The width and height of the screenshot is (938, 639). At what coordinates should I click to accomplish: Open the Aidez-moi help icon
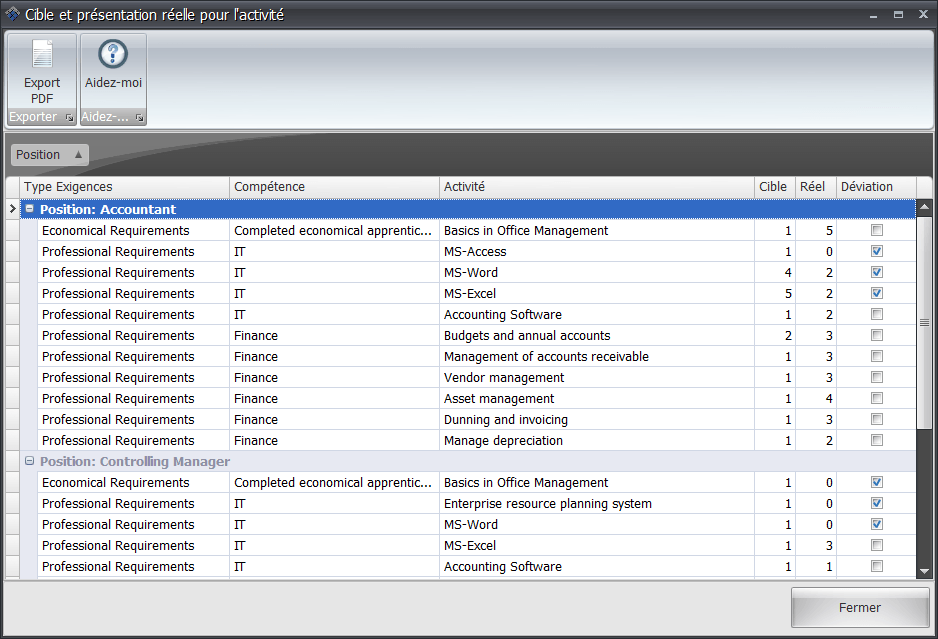(x=113, y=55)
